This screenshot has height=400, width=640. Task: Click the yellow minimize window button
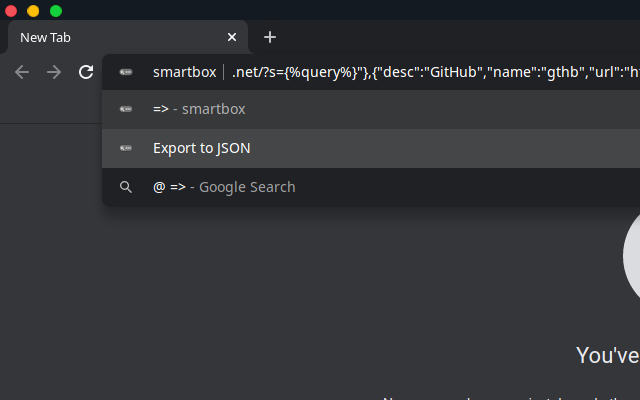(x=33, y=11)
